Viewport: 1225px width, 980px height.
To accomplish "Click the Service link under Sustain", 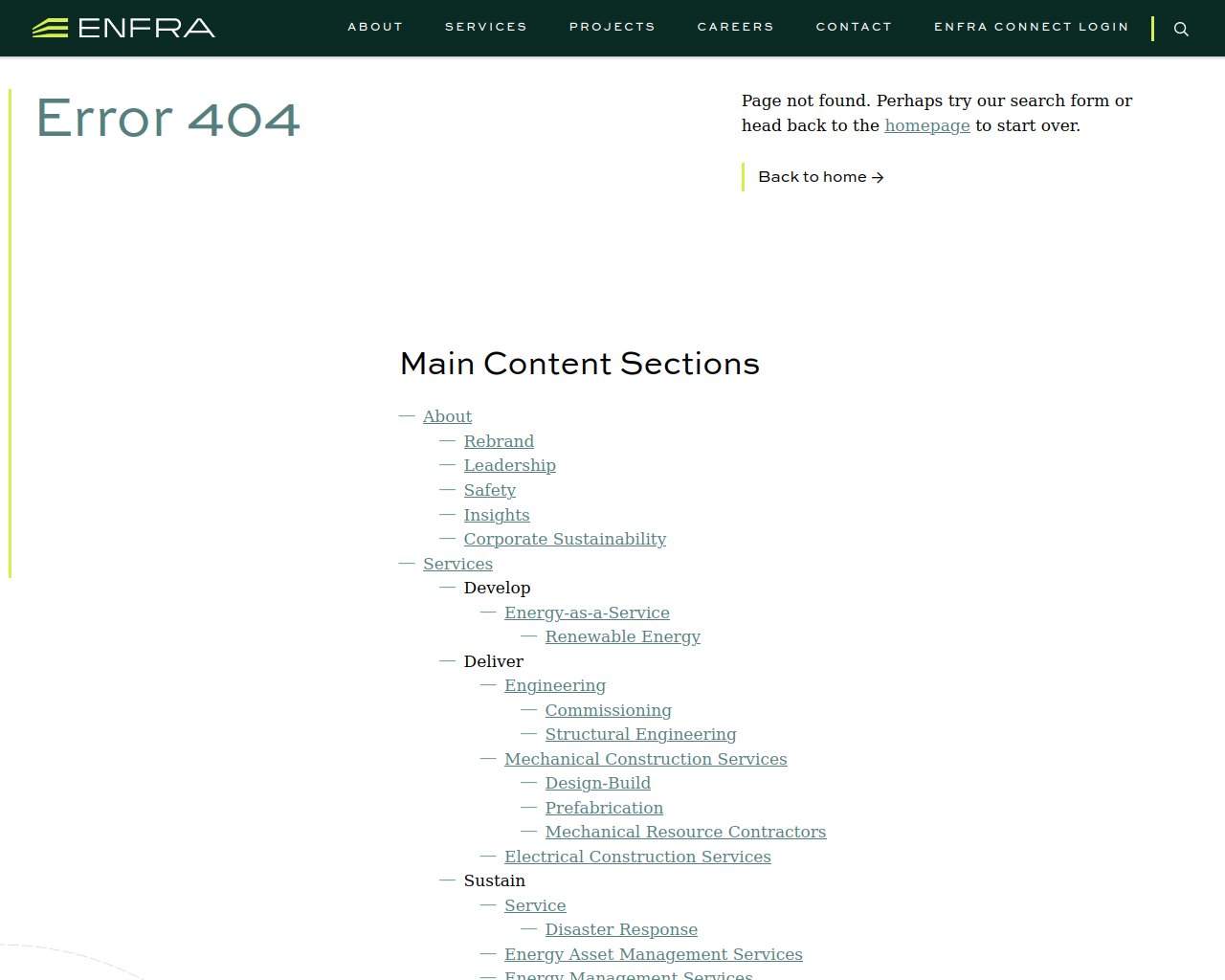I will [535, 905].
